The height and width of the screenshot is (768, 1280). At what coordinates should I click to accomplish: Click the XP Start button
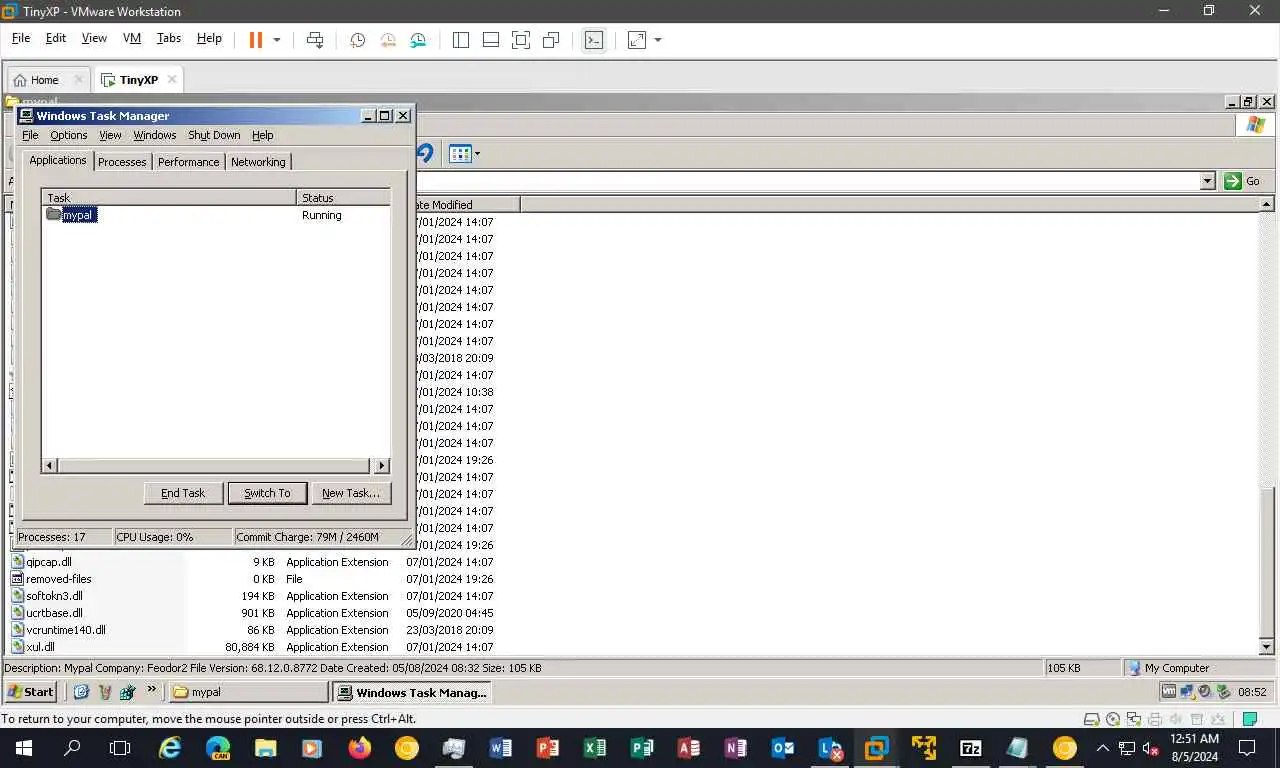tap(31, 692)
